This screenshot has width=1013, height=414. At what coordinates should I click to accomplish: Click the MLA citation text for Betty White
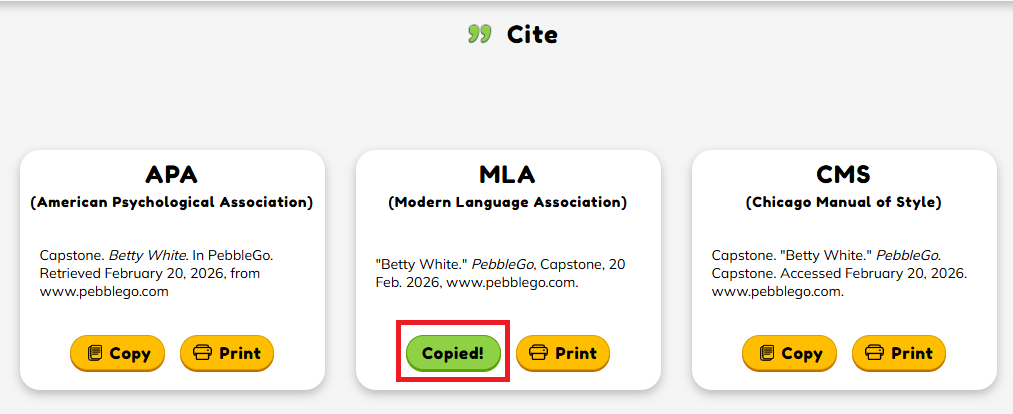pos(500,273)
